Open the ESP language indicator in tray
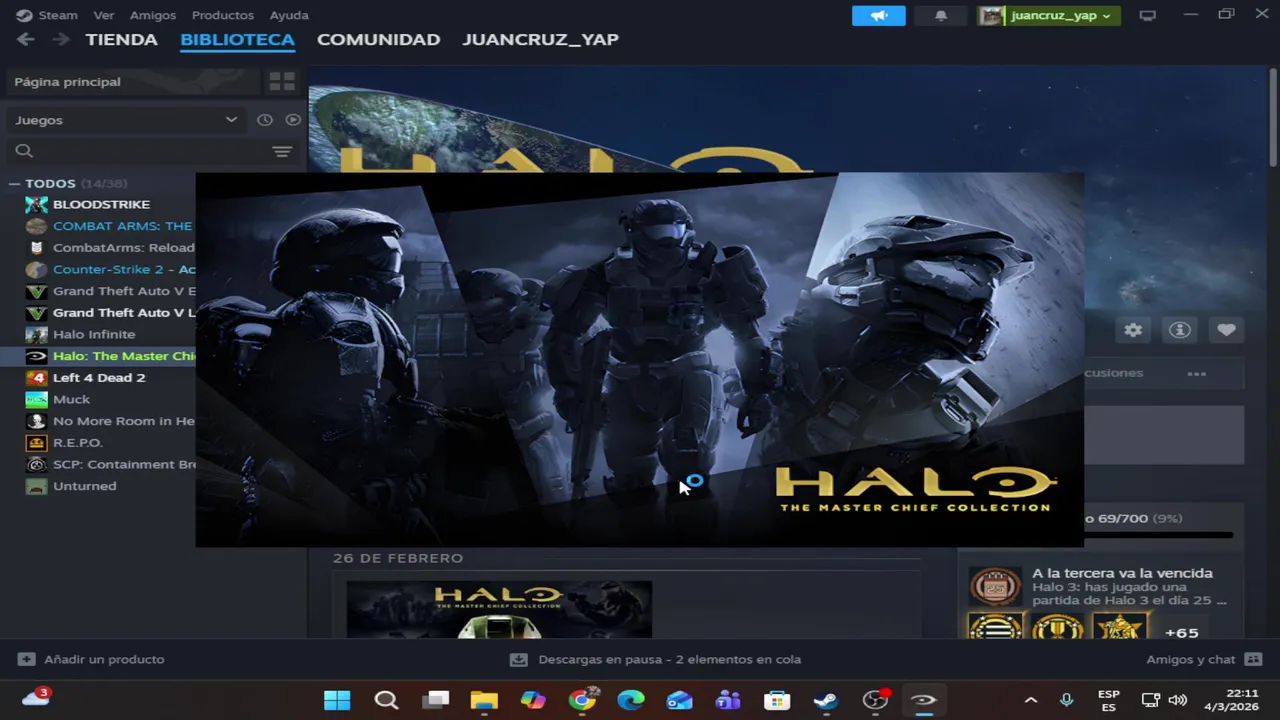Screen dimensions: 1280x720 point(1109,700)
